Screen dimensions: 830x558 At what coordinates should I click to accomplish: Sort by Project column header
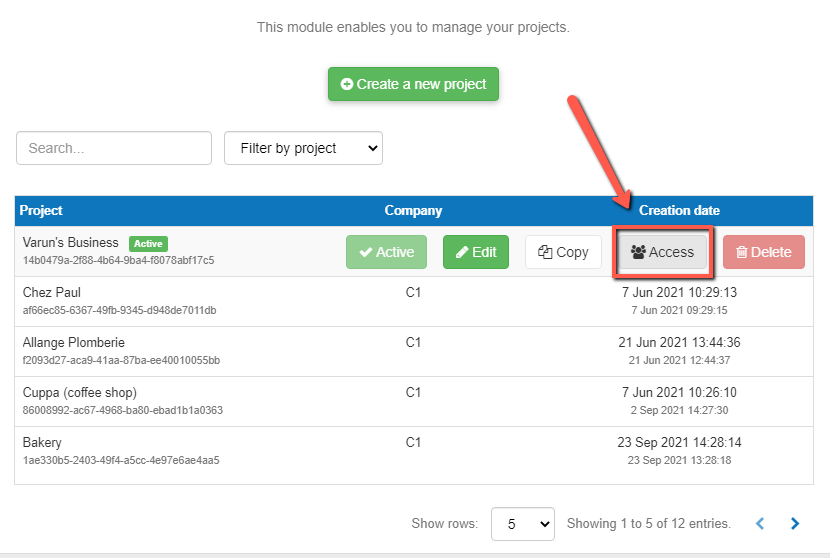(x=41, y=210)
